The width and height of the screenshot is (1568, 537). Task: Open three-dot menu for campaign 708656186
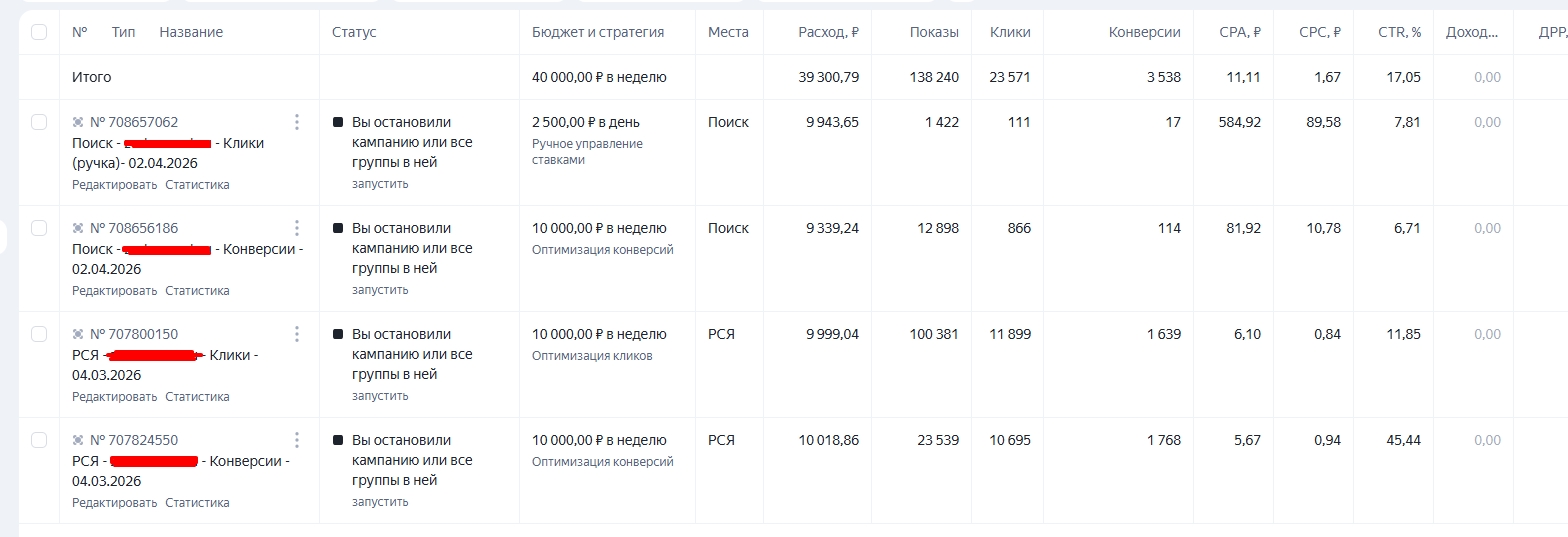pos(297,228)
